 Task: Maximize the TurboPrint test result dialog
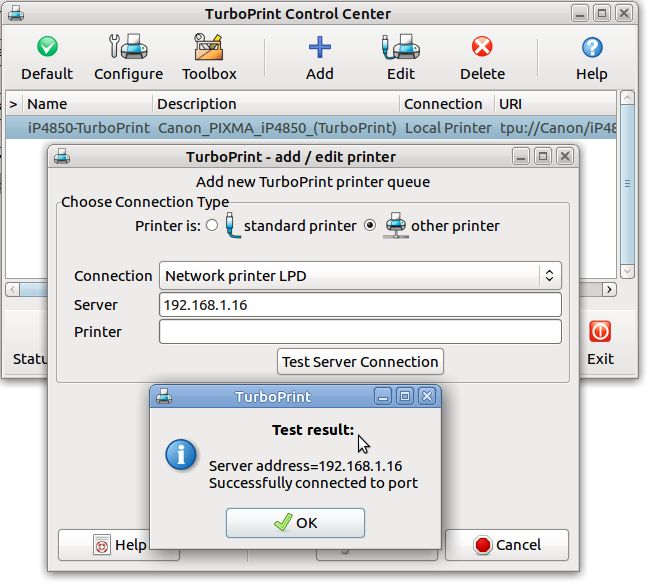(405, 397)
